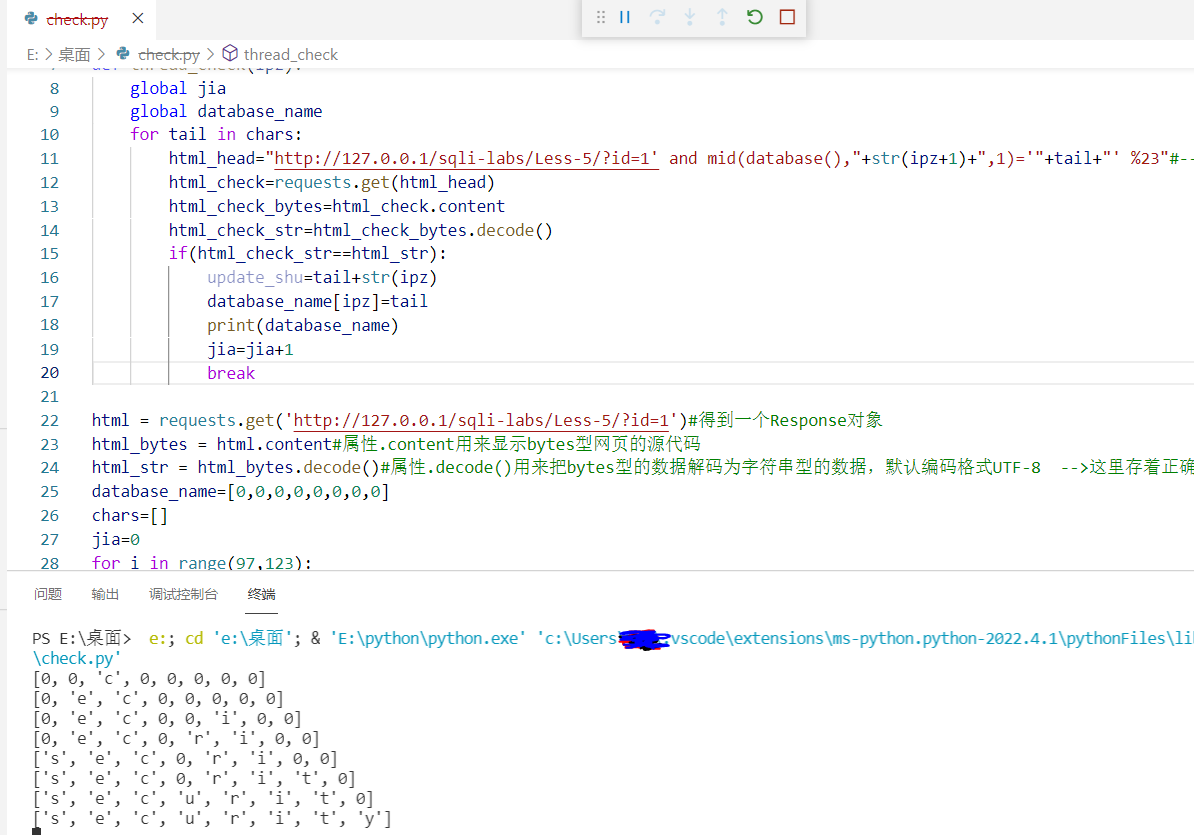
Task: Click the cube symbol icon before thread_check
Action: pos(230,53)
